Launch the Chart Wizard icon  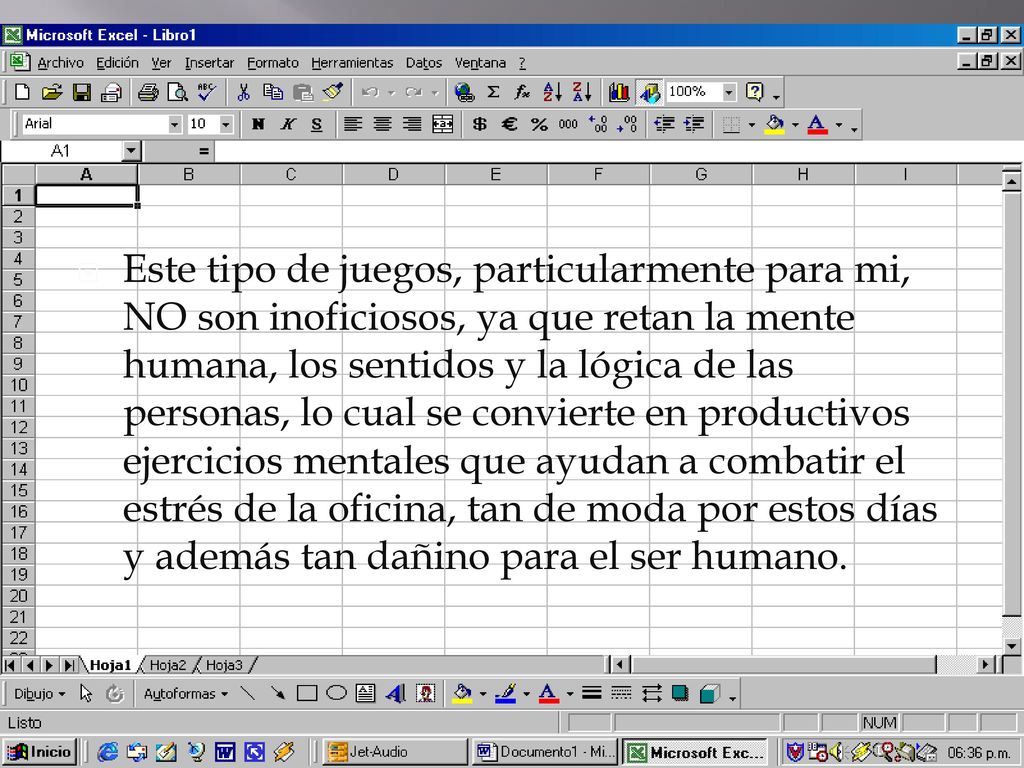(x=619, y=92)
